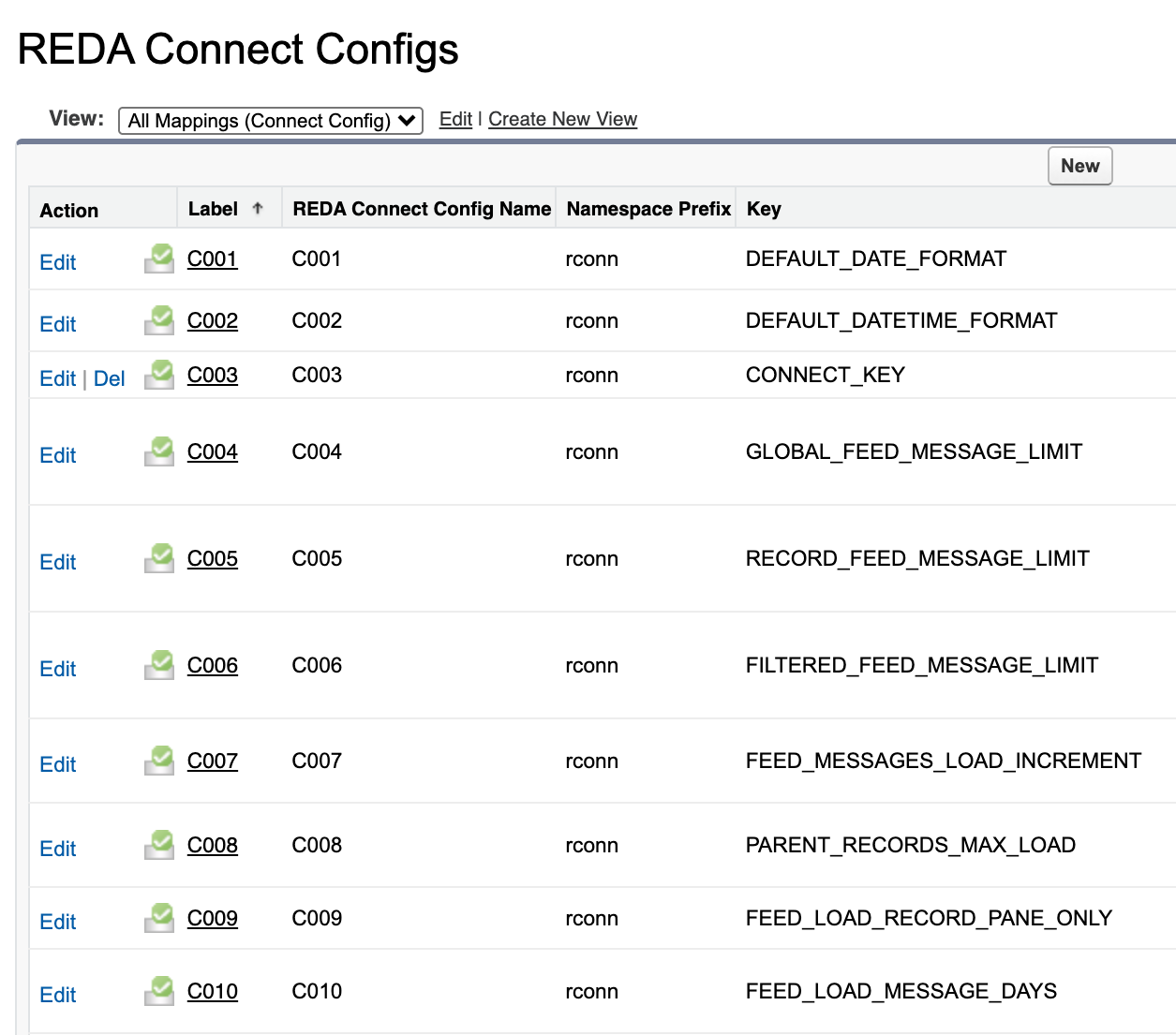
Task: Click the record icon for row C004
Action: click(159, 451)
